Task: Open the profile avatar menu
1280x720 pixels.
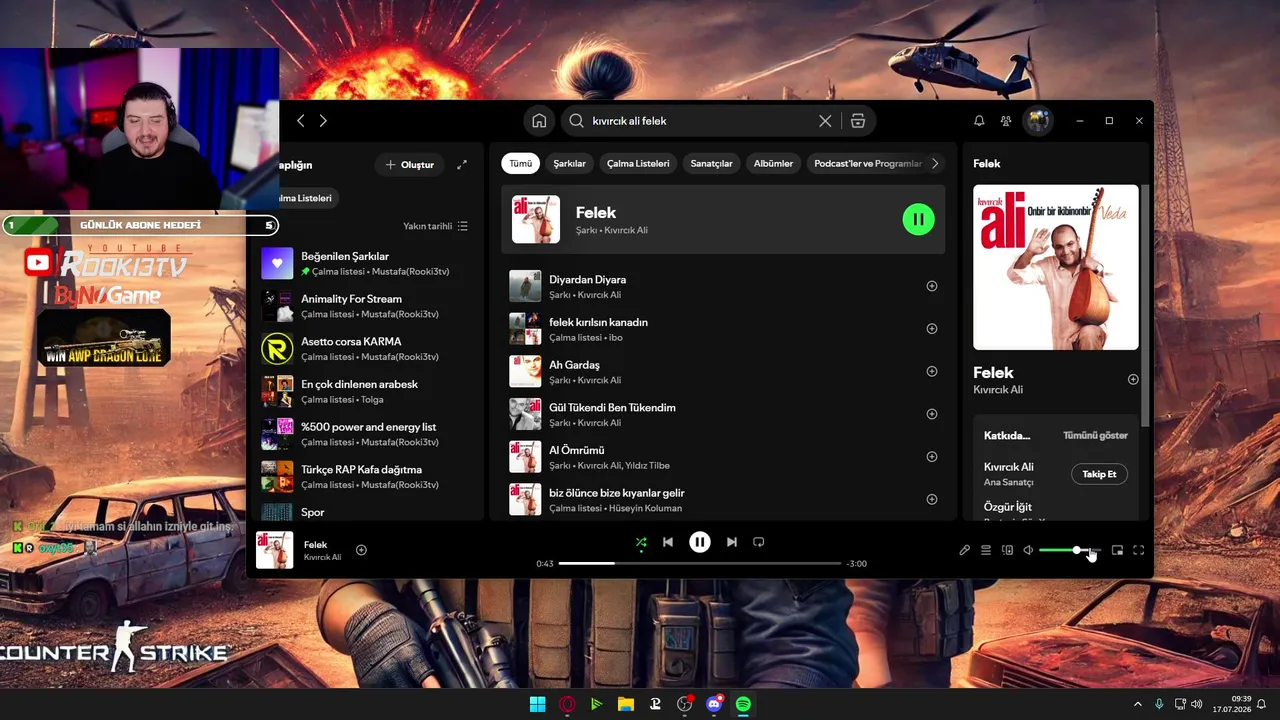Action: pos(1038,121)
